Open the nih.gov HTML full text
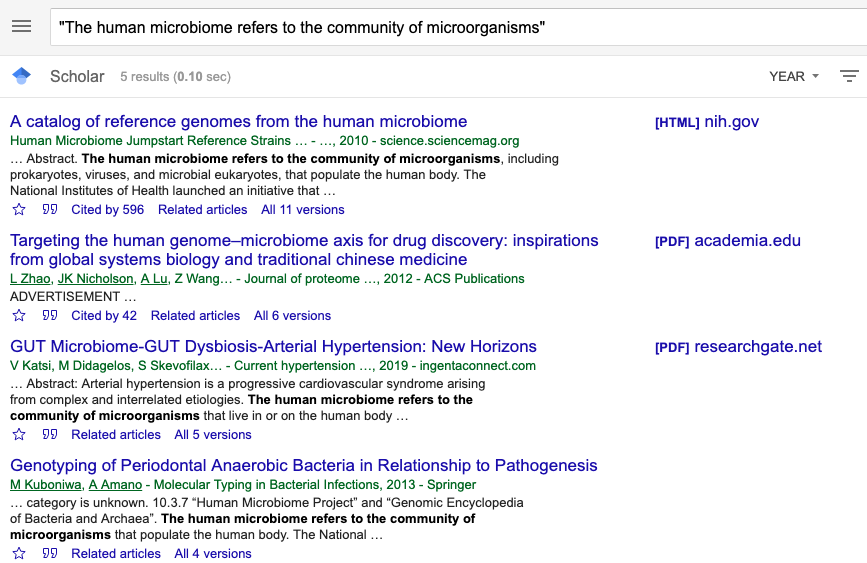Screen dimensions: 867x563 (707, 122)
